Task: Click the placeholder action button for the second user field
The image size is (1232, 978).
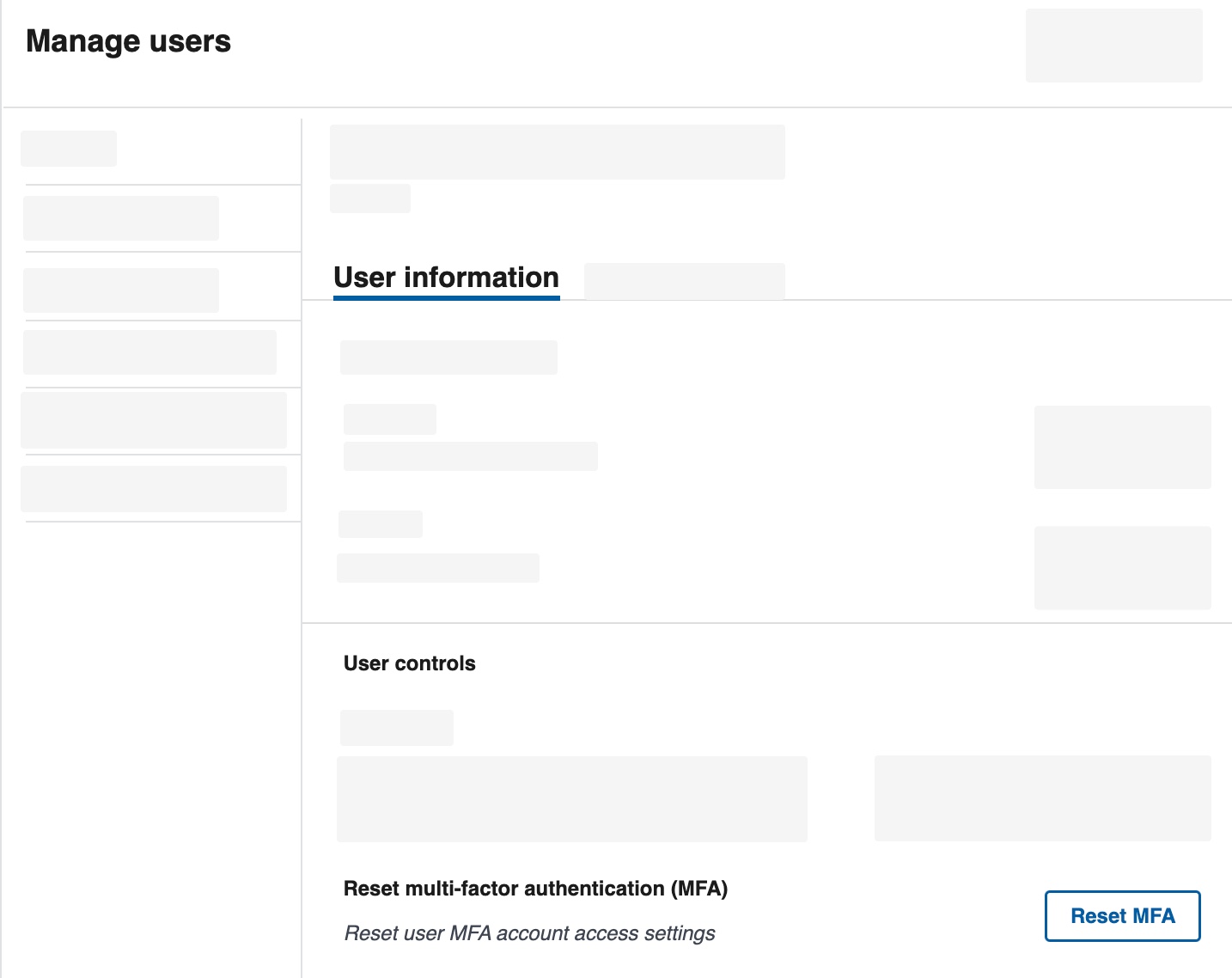Action: 1122,568
